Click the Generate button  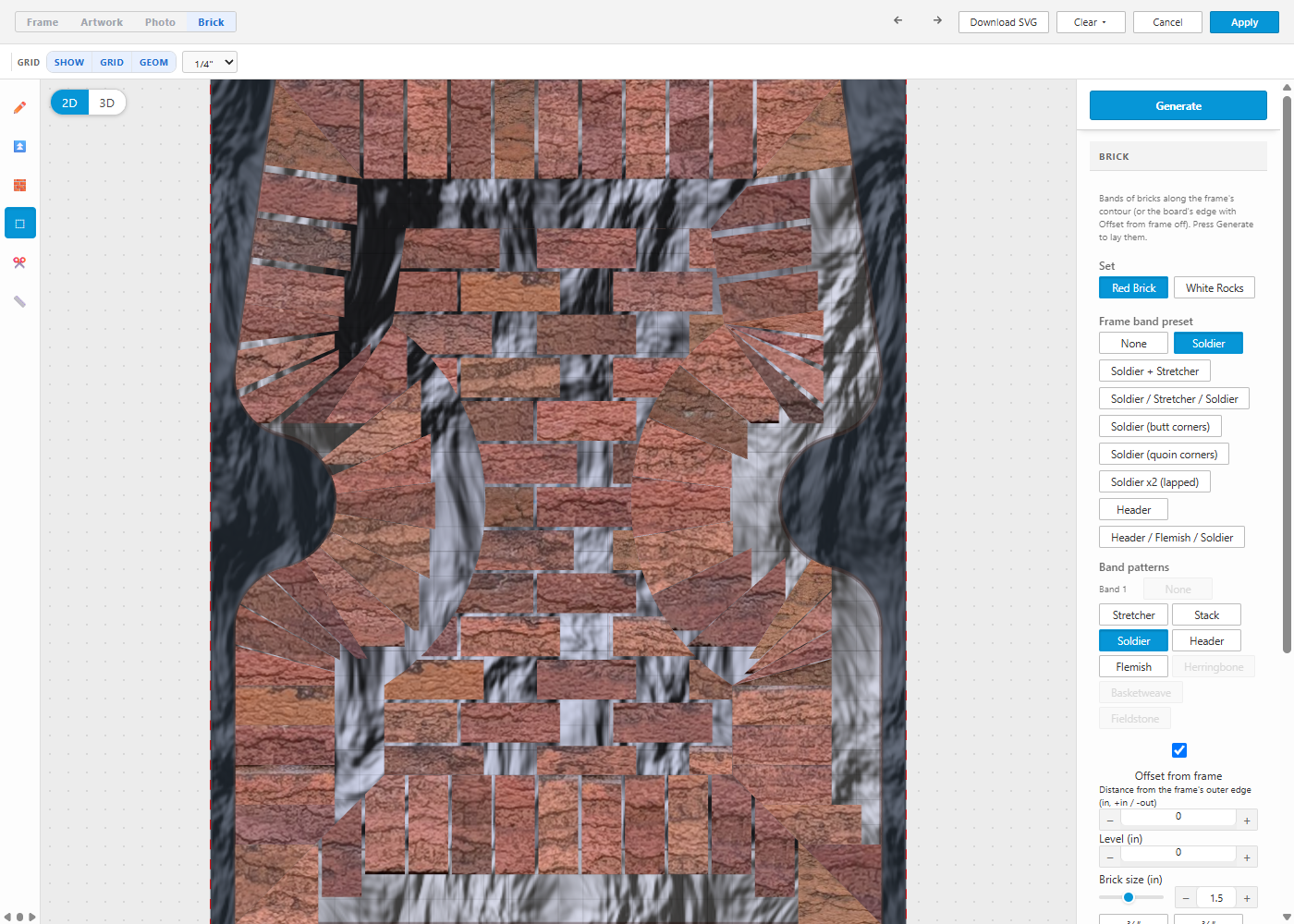1178,105
